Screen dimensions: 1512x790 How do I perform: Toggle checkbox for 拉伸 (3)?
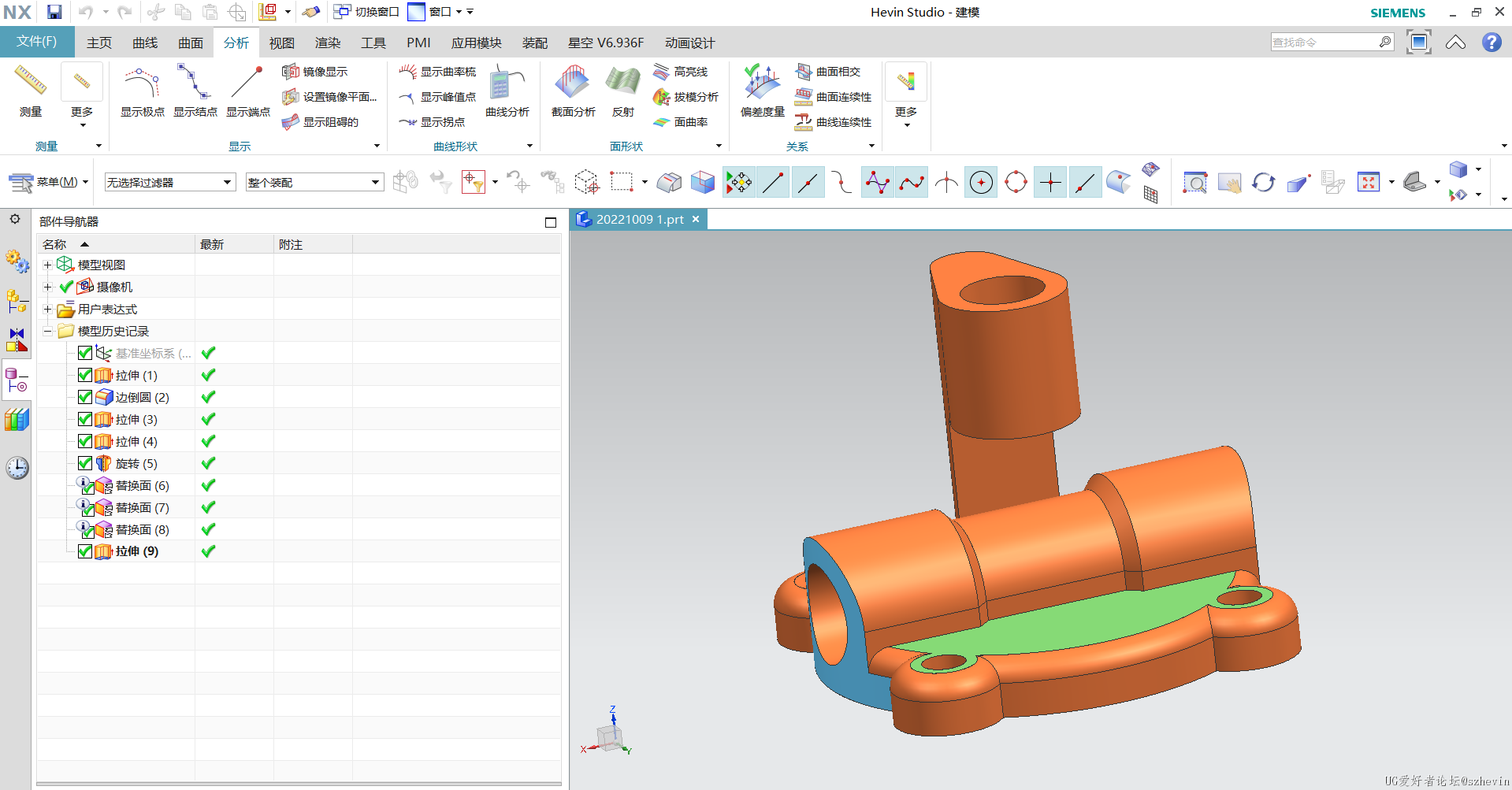tap(85, 419)
